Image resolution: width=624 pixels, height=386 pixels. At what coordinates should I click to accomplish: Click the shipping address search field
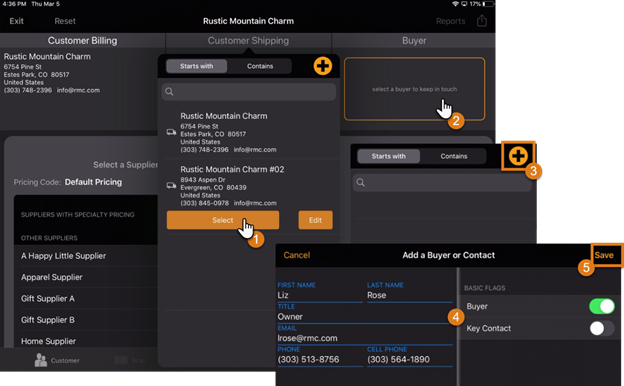(x=249, y=92)
